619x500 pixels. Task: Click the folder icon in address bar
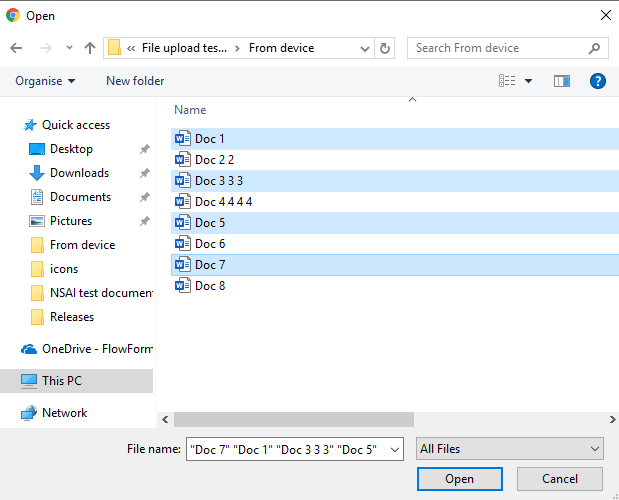pyautogui.click(x=114, y=48)
